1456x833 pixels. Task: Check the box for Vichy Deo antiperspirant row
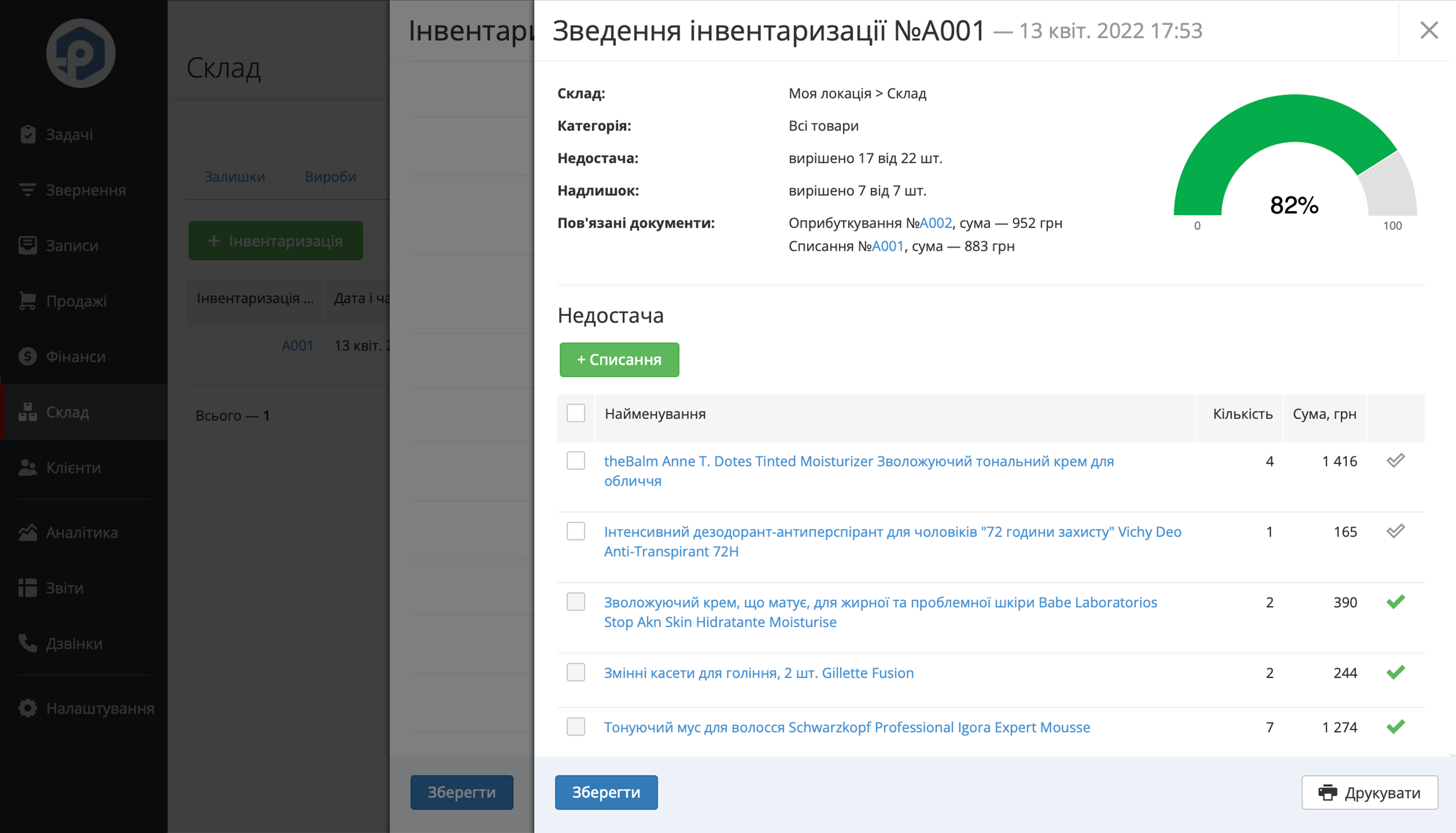[x=576, y=531]
